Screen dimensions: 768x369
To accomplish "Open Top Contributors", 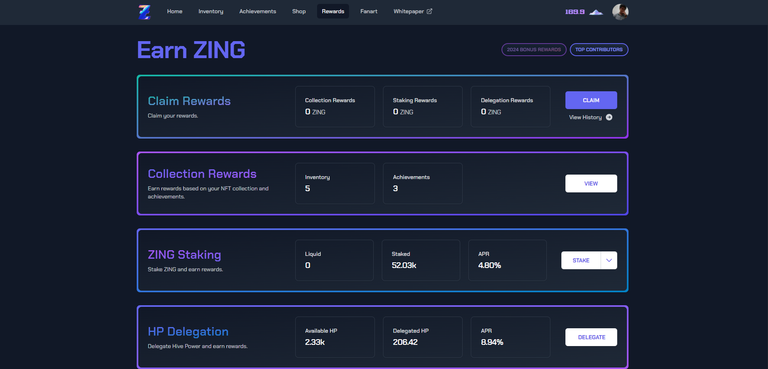I will [x=599, y=49].
